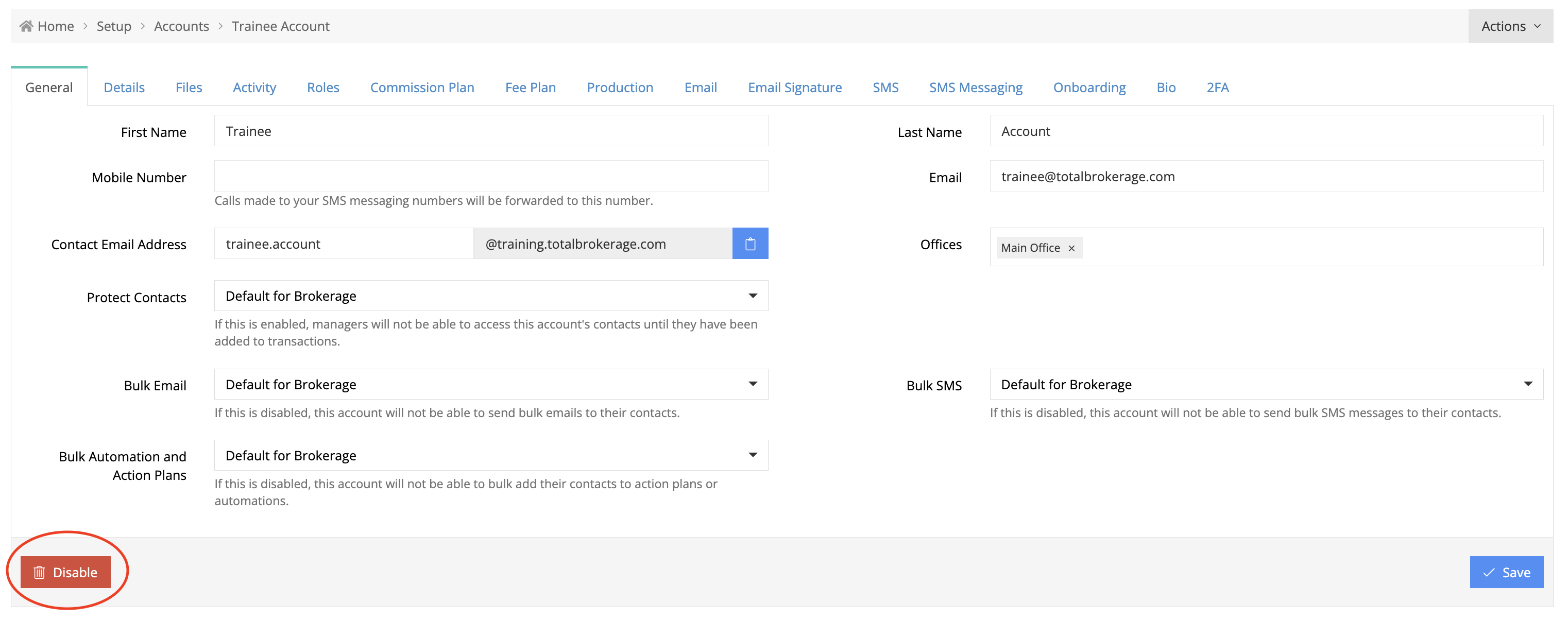Image resolution: width=1568 pixels, height=621 pixels.
Task: Expand the Protect Contacts dropdown
Action: point(490,296)
